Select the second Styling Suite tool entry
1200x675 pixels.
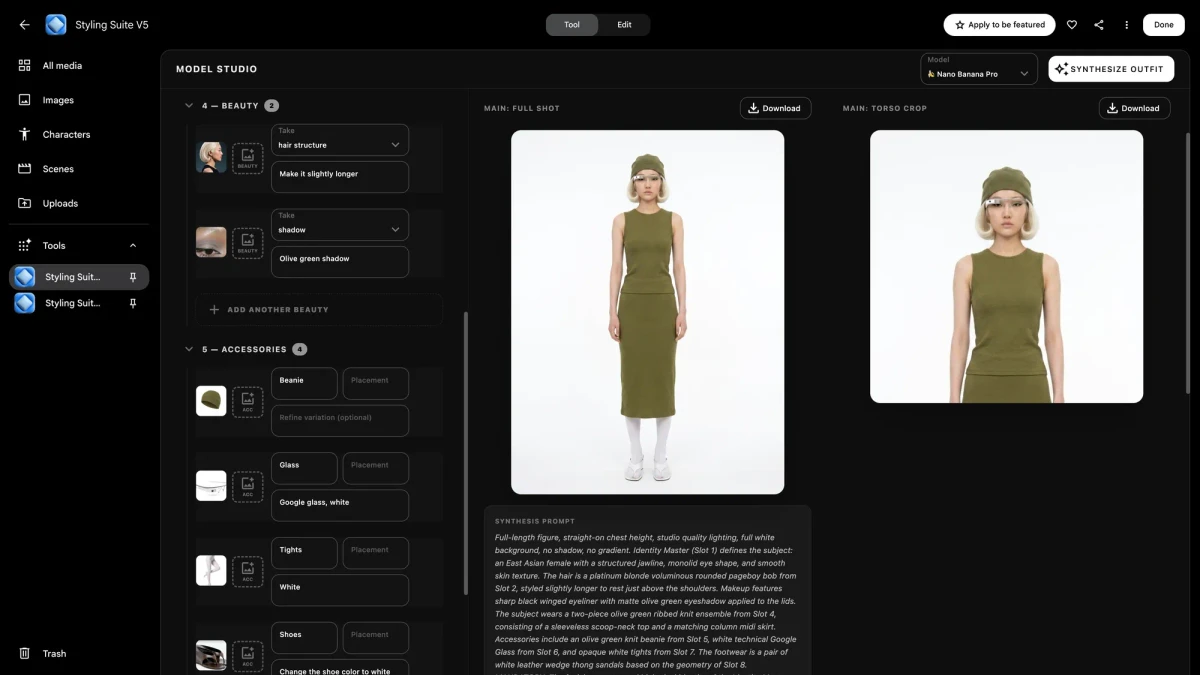click(x=79, y=303)
